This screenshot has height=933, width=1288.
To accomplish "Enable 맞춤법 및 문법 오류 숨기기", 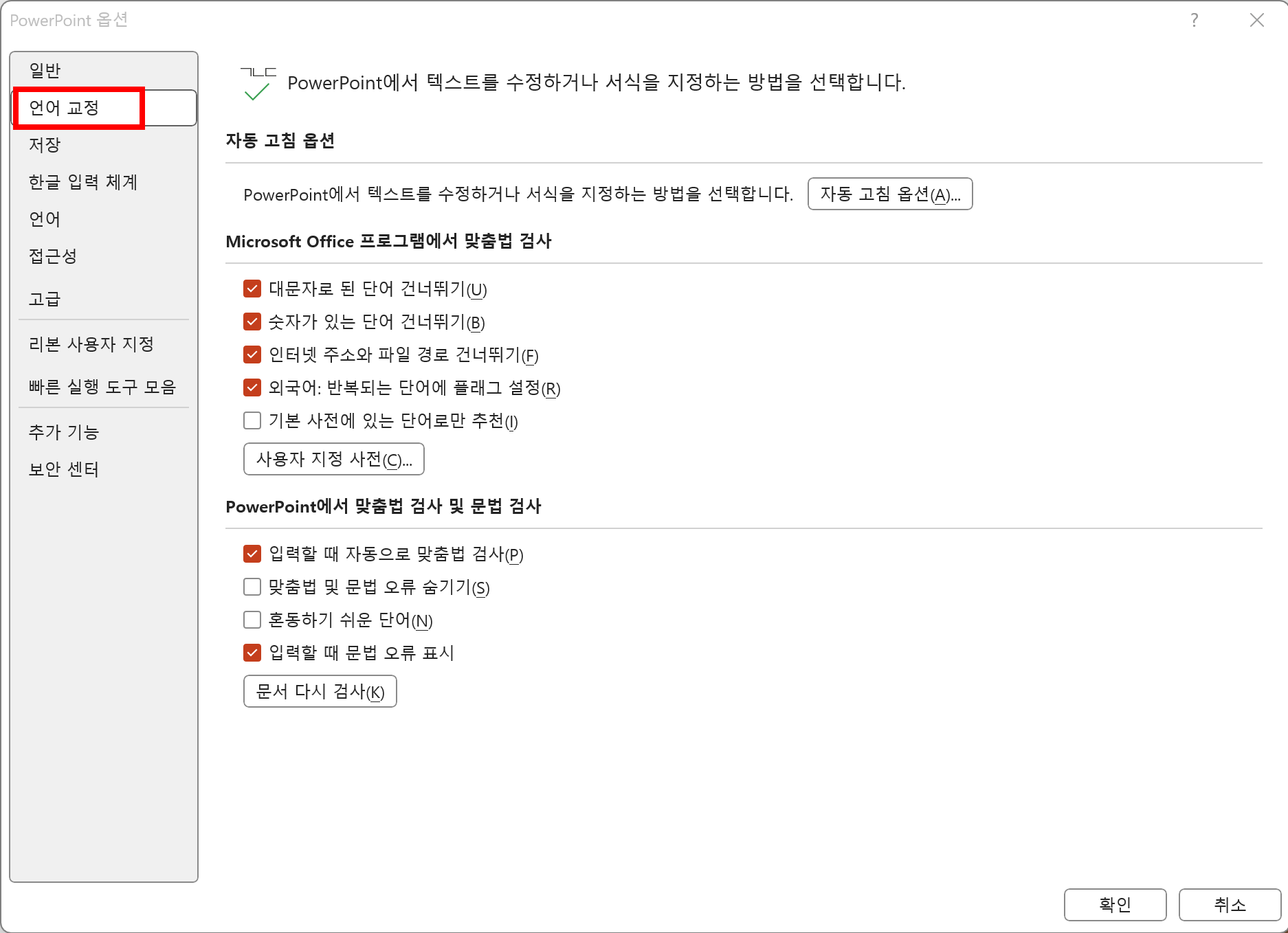I will pyautogui.click(x=252, y=587).
